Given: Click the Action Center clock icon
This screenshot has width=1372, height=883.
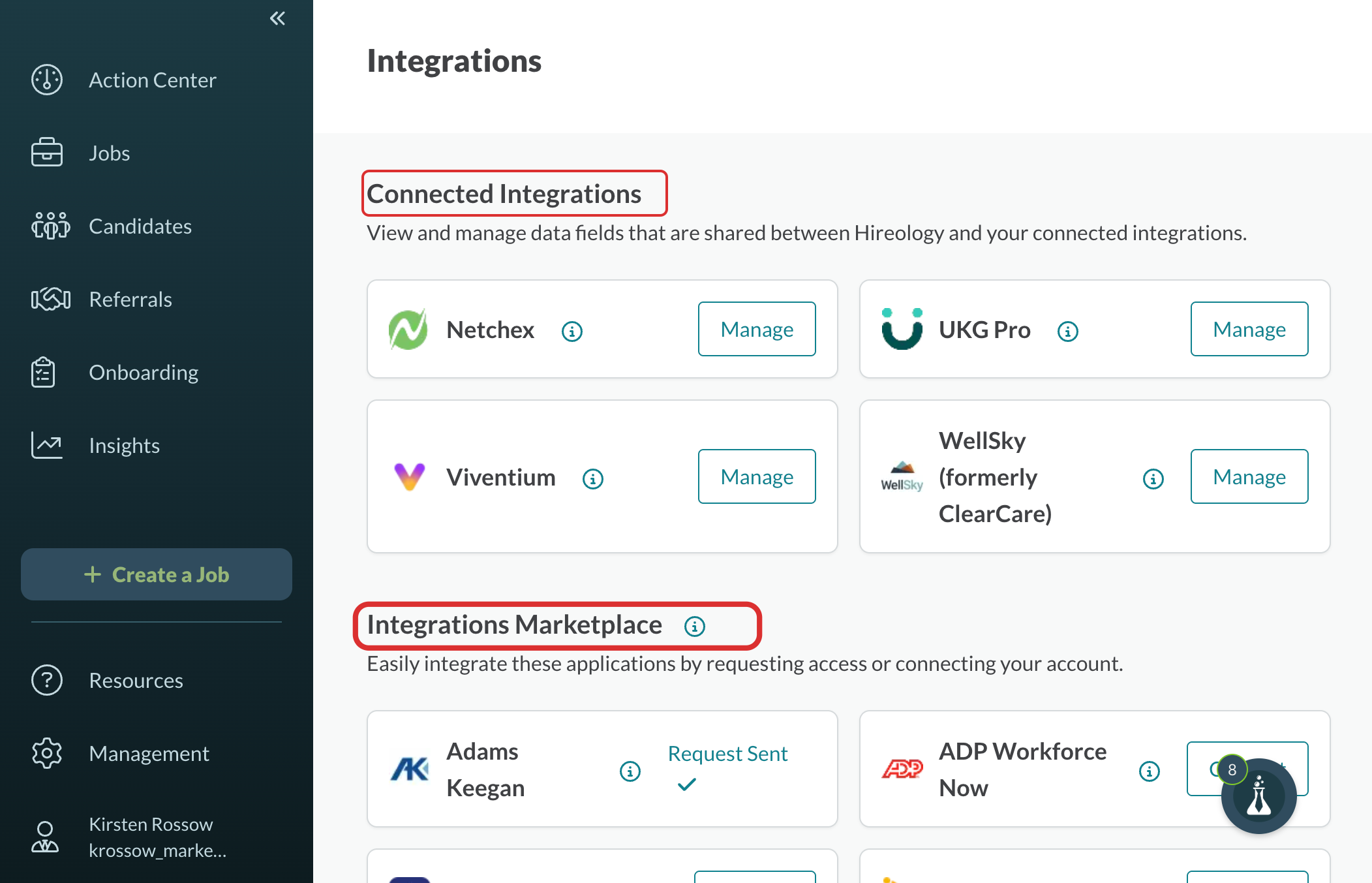Looking at the screenshot, I should point(47,80).
